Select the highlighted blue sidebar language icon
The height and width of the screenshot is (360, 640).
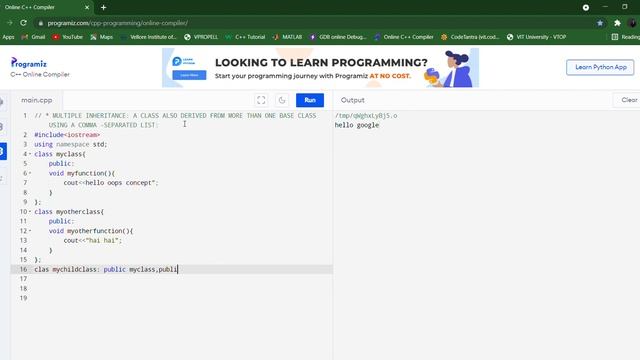[3, 151]
